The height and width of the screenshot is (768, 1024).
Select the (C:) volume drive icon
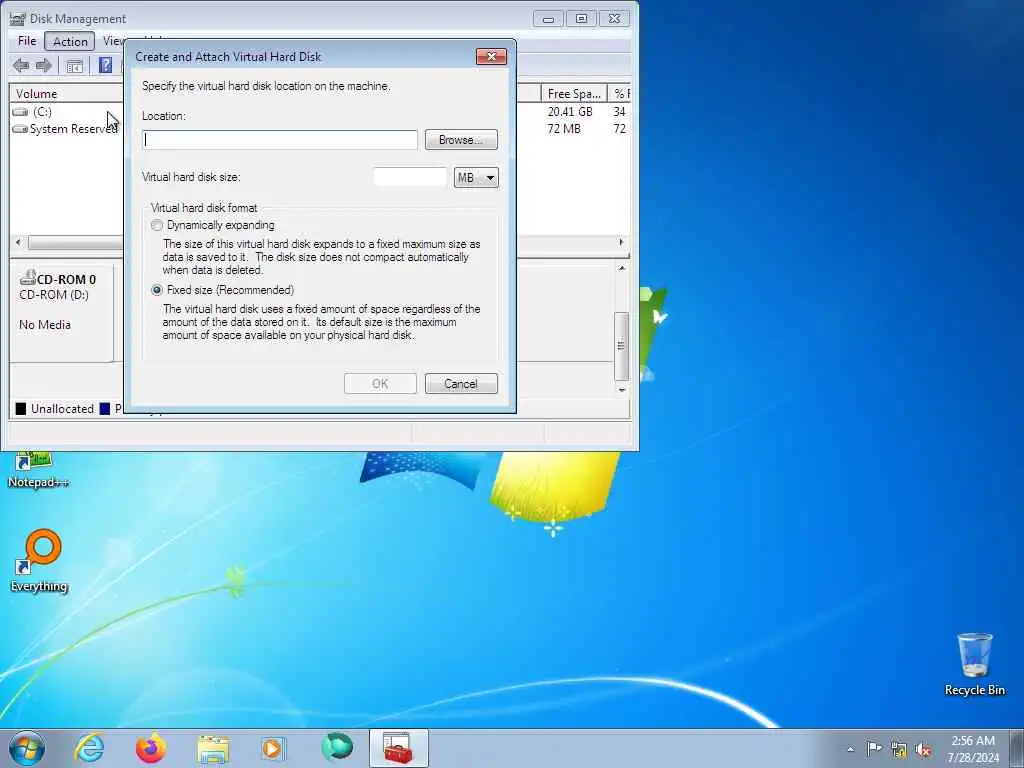[x=20, y=112]
